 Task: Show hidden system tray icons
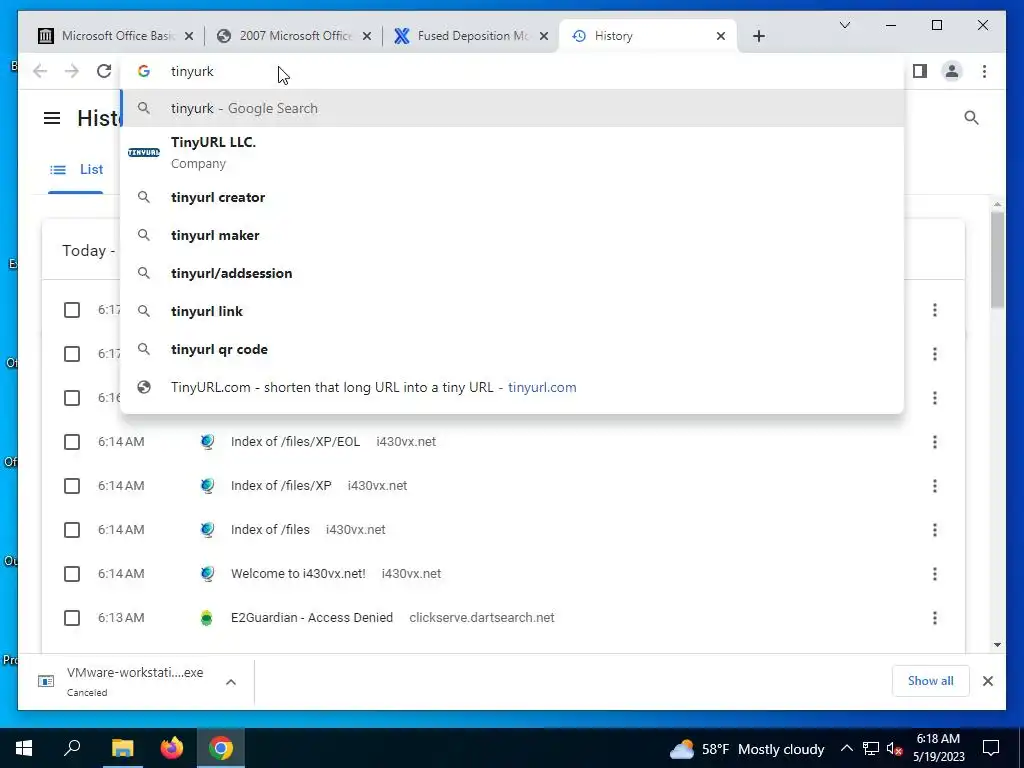coord(846,748)
